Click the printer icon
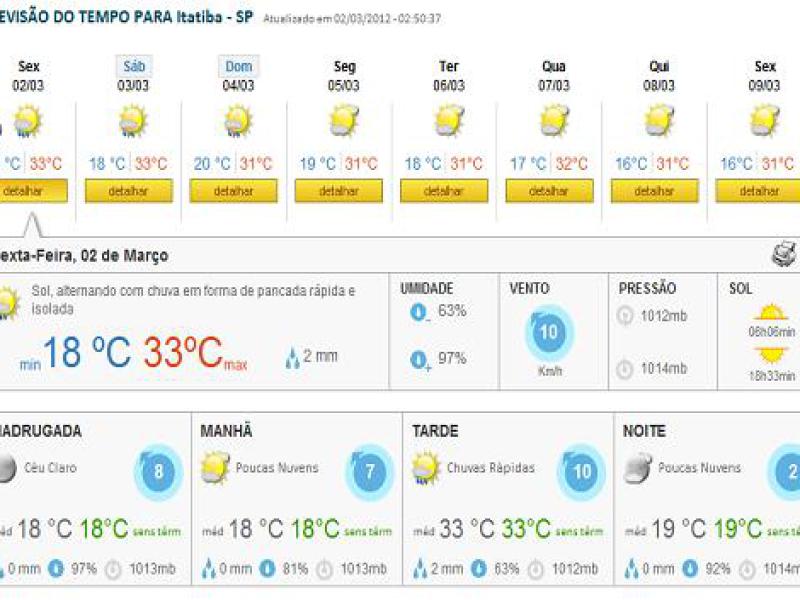800x600 pixels. (x=783, y=255)
